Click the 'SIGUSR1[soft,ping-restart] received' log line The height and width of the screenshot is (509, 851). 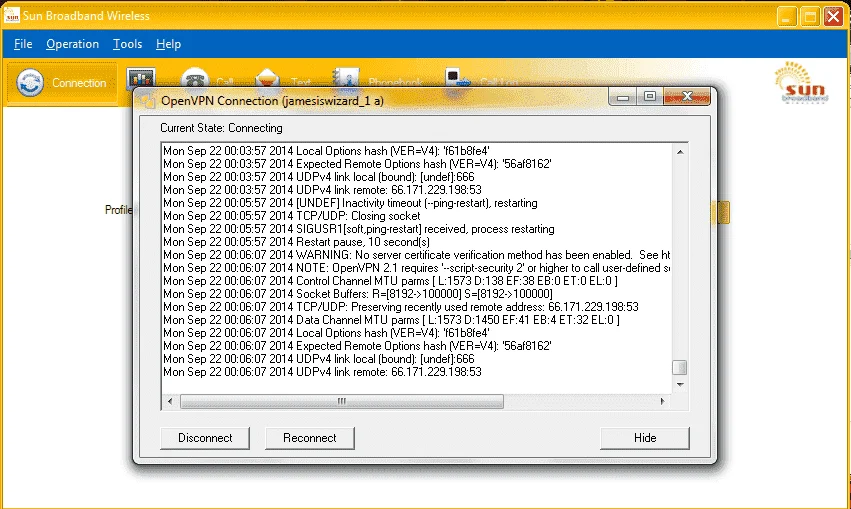359,229
